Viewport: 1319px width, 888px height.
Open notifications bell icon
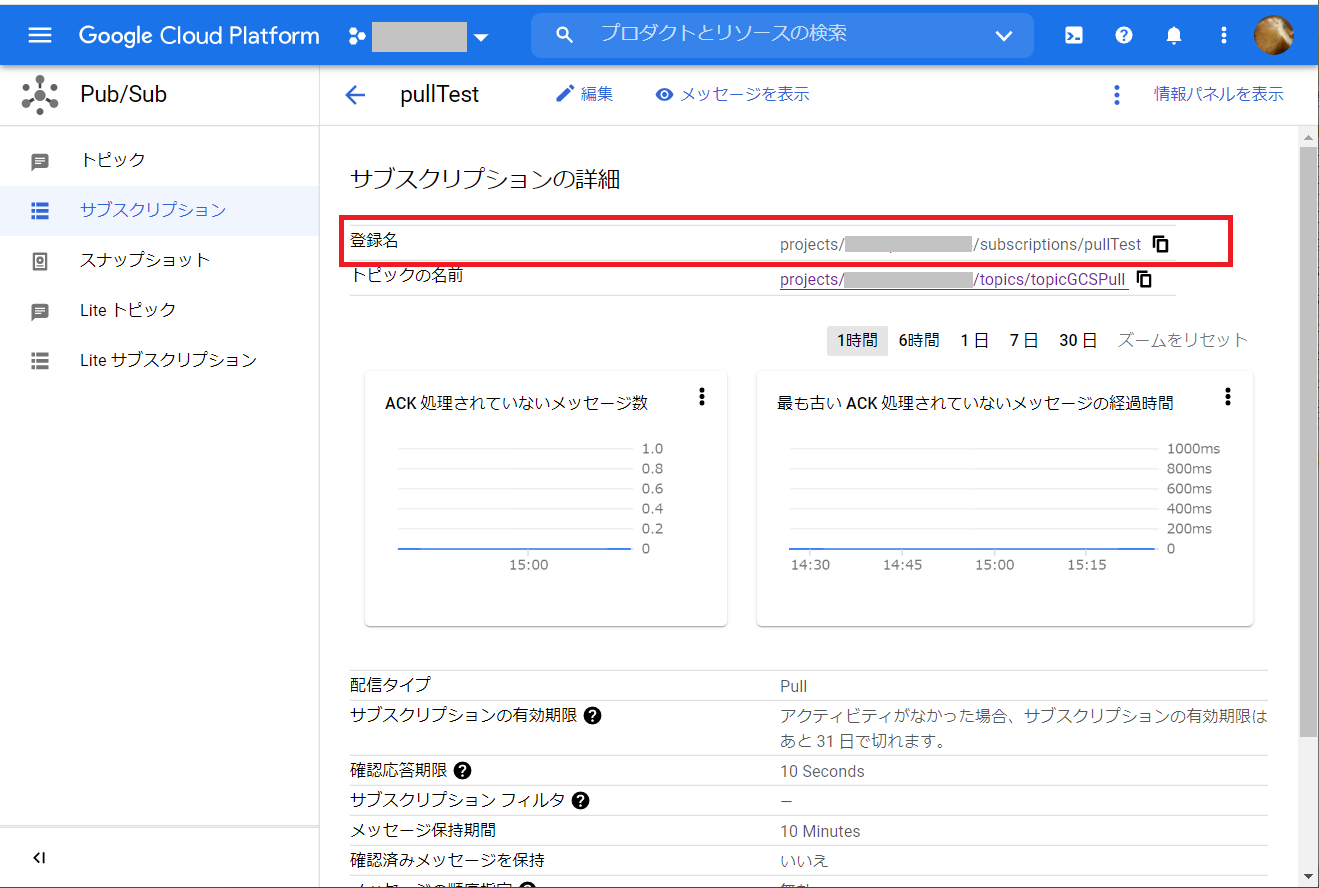pos(1174,36)
